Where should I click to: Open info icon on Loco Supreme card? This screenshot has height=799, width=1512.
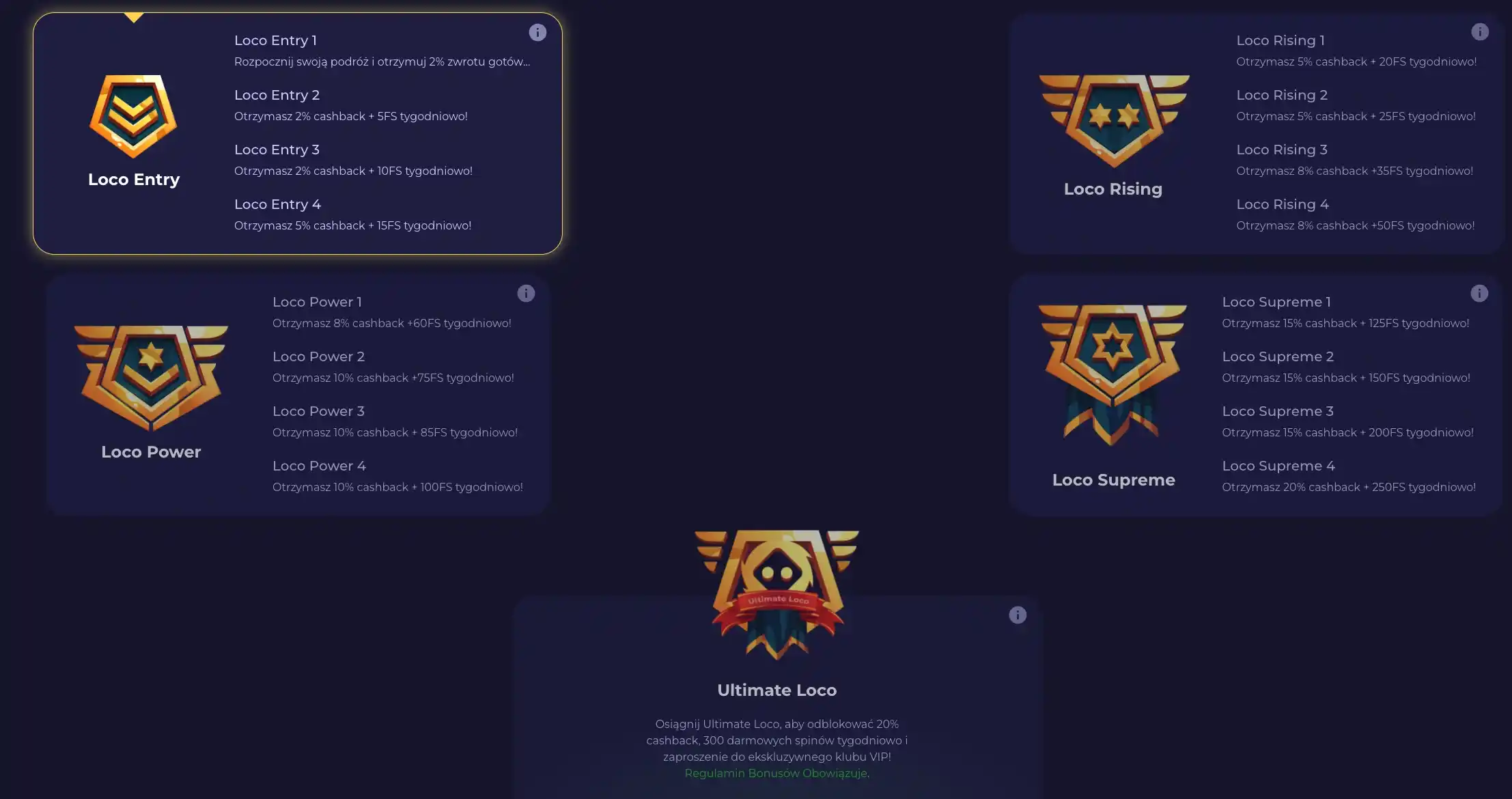[x=1479, y=294]
